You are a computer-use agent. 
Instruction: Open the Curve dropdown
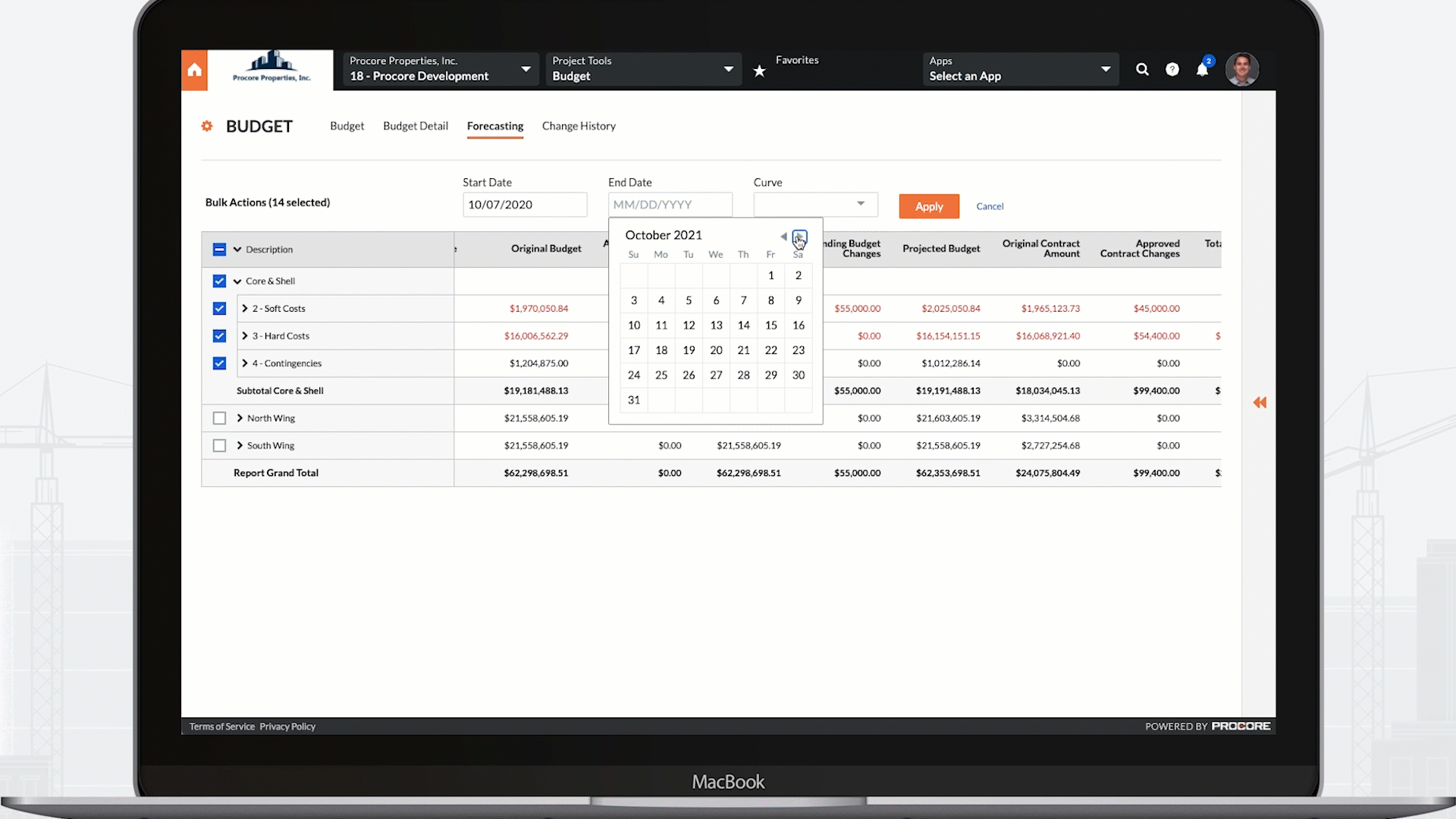pyautogui.click(x=815, y=204)
